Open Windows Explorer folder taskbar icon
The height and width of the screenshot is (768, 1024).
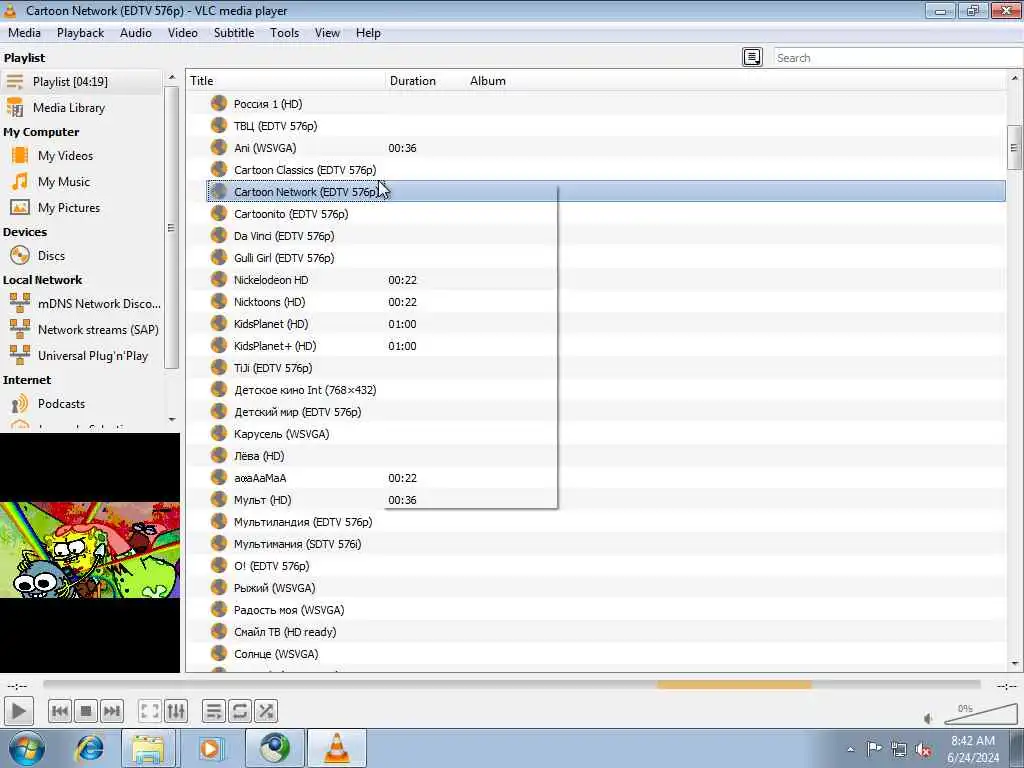point(148,748)
